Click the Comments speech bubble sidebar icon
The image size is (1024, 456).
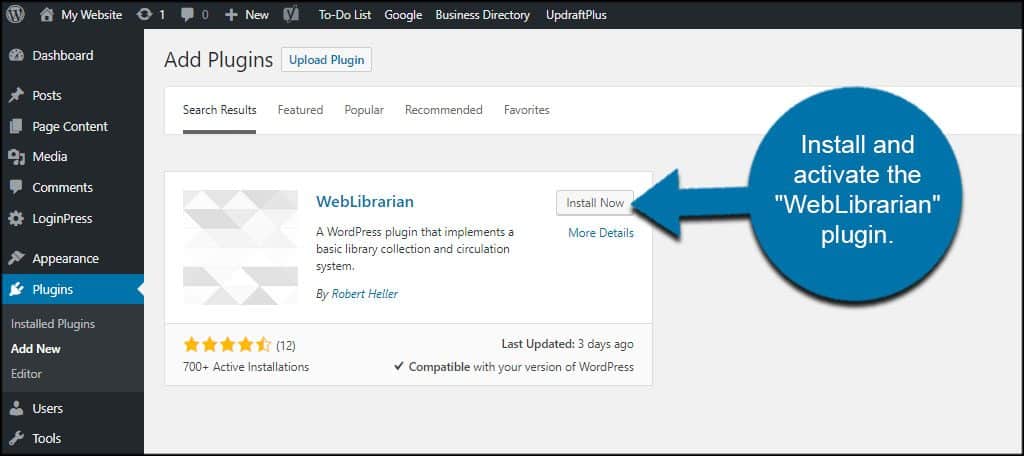[x=16, y=187]
